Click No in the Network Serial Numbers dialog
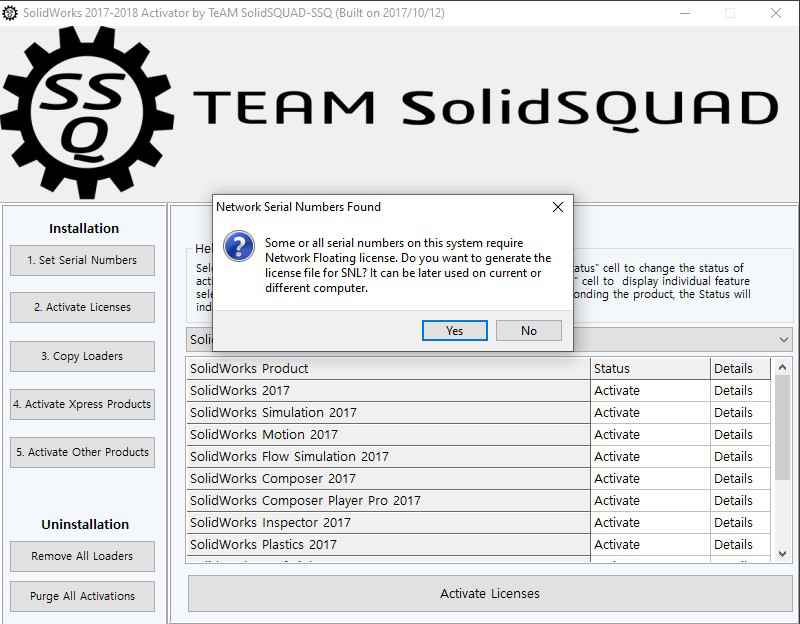The image size is (800, 624). (x=528, y=331)
